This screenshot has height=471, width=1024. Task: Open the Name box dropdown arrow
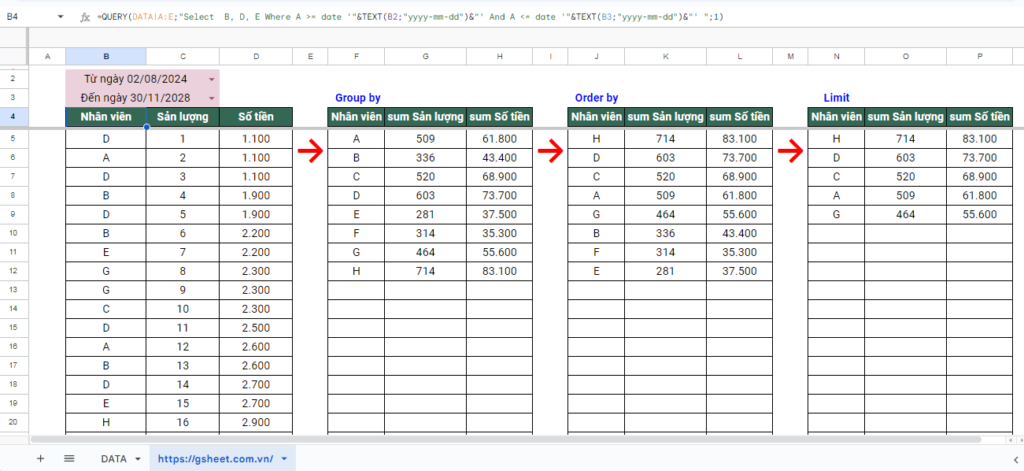tap(61, 18)
